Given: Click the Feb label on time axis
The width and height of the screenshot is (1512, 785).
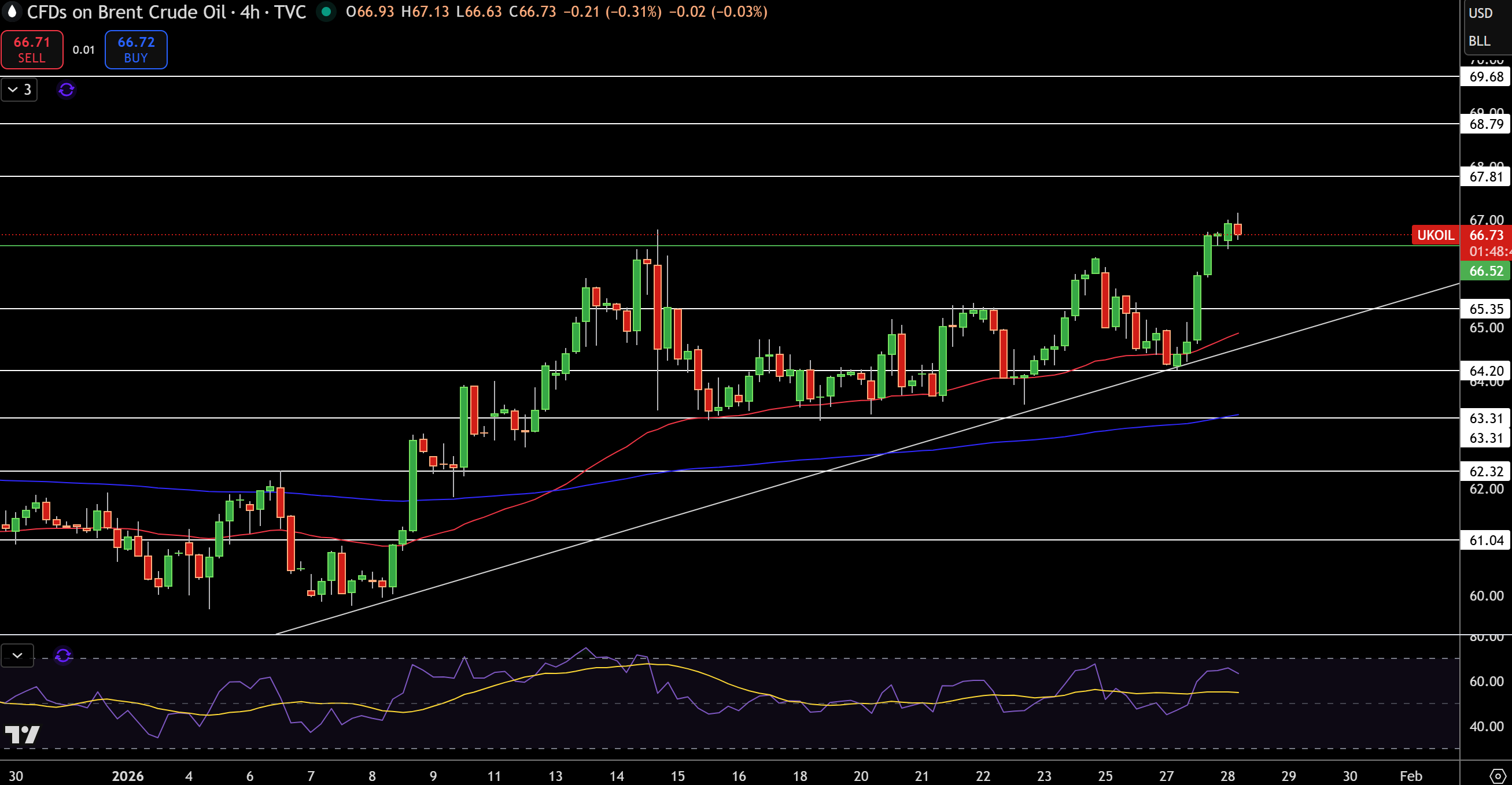Looking at the screenshot, I should click(1410, 776).
